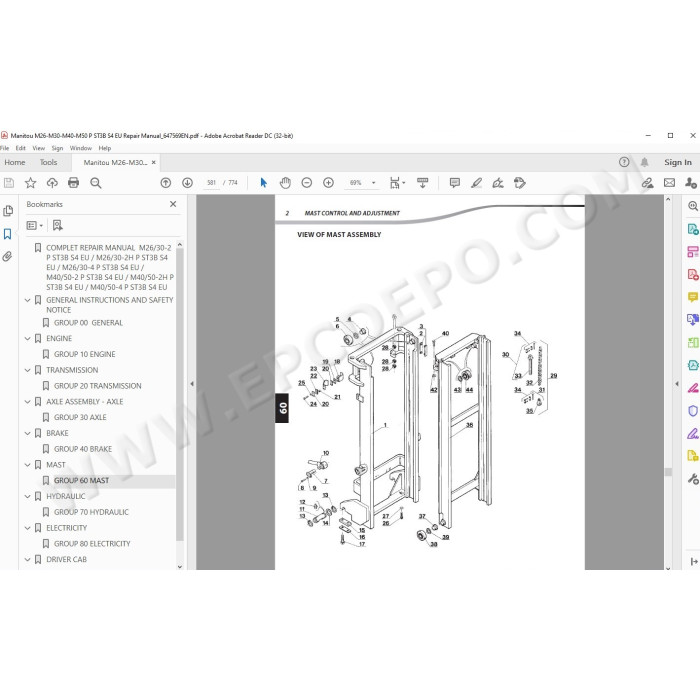700x700 pixels.
Task: Jump to GROUP 70 HYDRAULIC bookmark
Action: pos(91,512)
